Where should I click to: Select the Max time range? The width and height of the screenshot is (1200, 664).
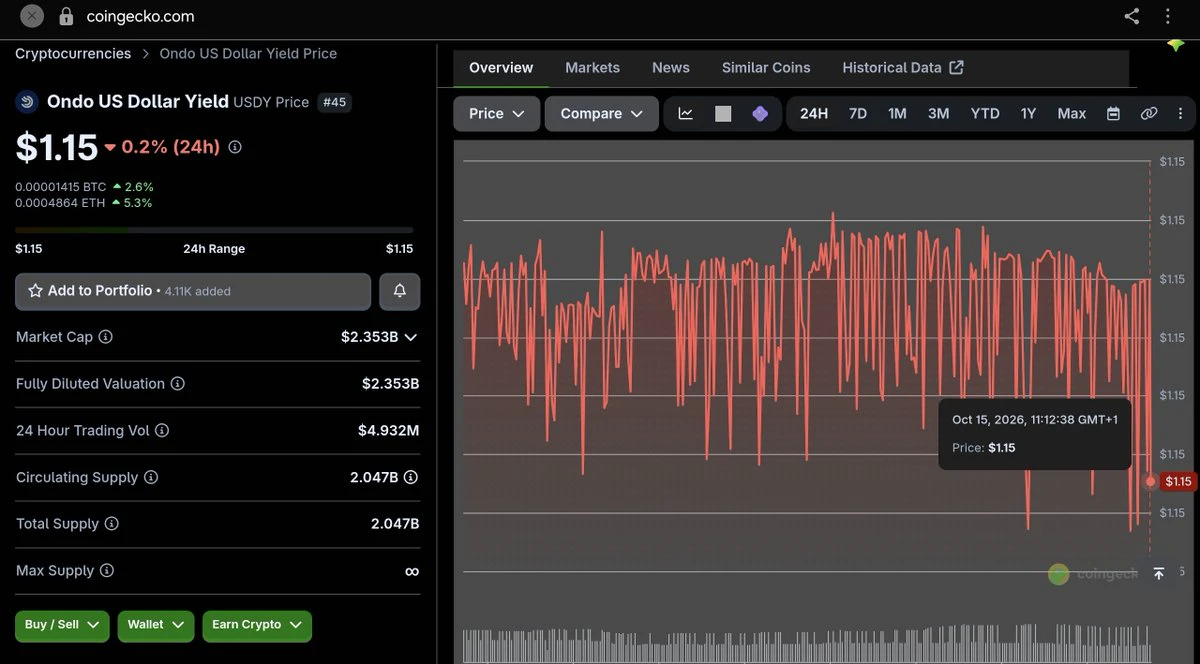[x=1072, y=114]
